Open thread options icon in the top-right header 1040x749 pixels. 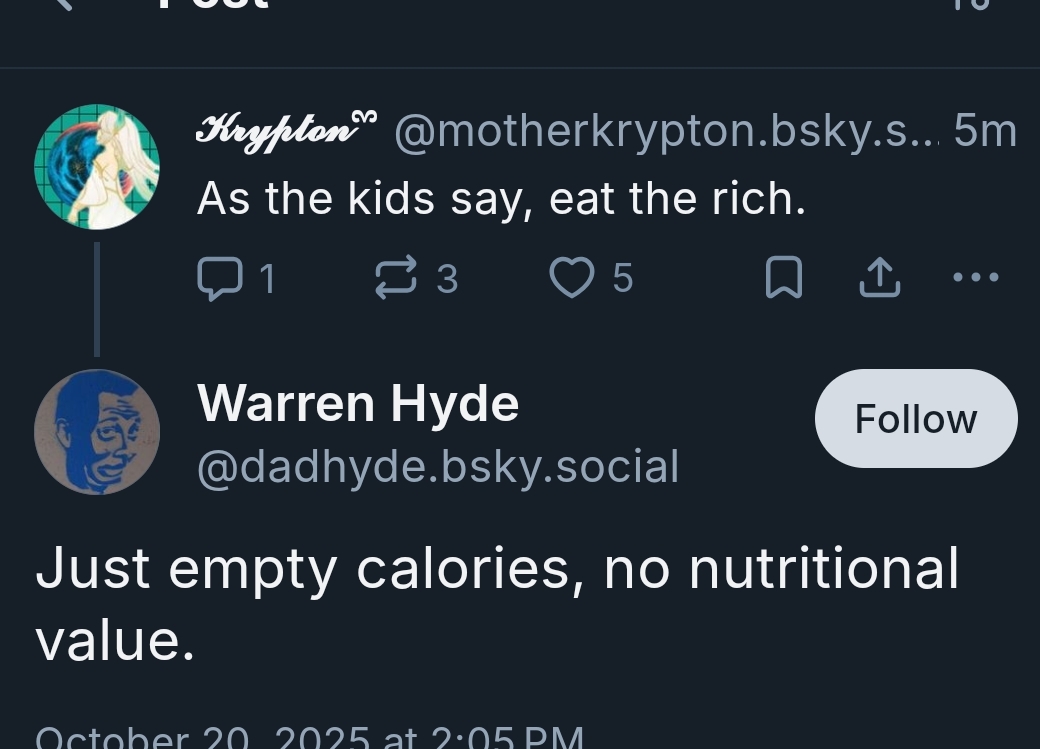tap(977, 4)
